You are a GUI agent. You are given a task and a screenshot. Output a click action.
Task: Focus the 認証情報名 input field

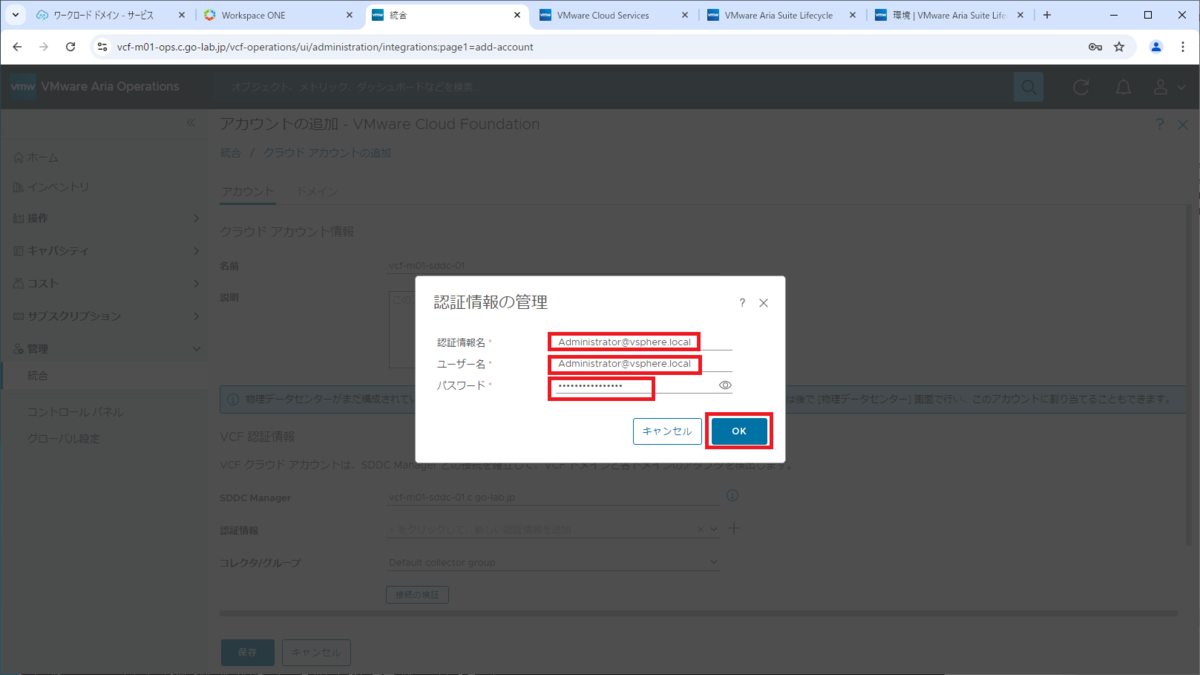[x=640, y=342]
